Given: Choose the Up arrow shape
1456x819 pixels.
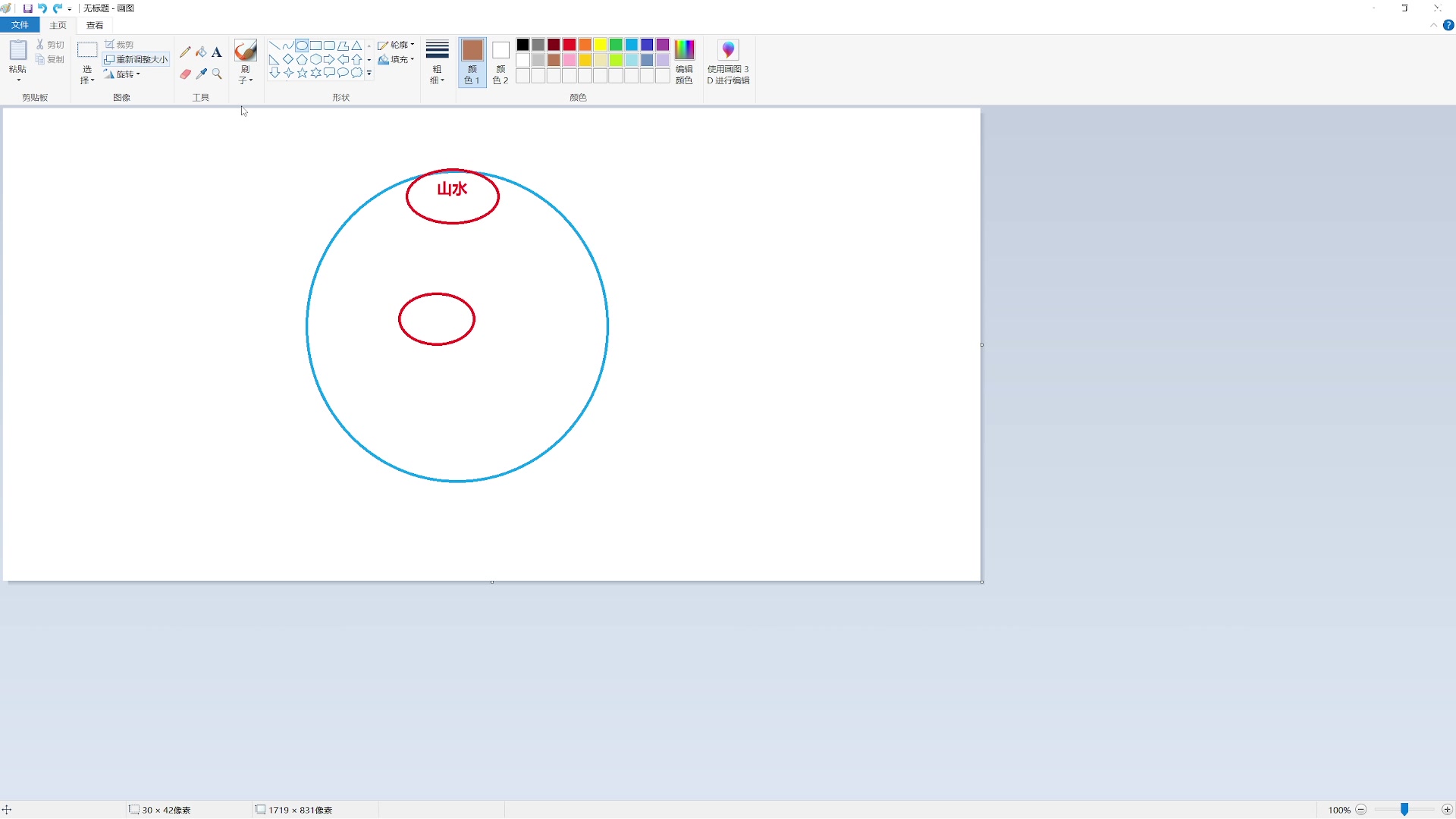Looking at the screenshot, I should [x=356, y=59].
